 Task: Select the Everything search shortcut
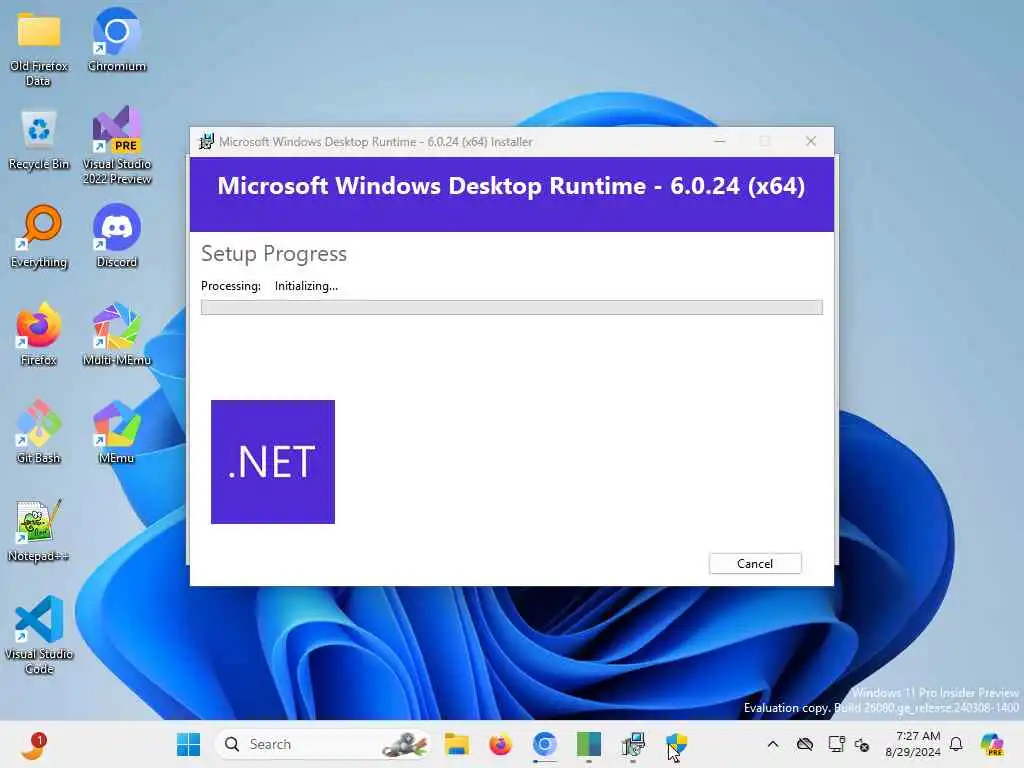pos(39,237)
